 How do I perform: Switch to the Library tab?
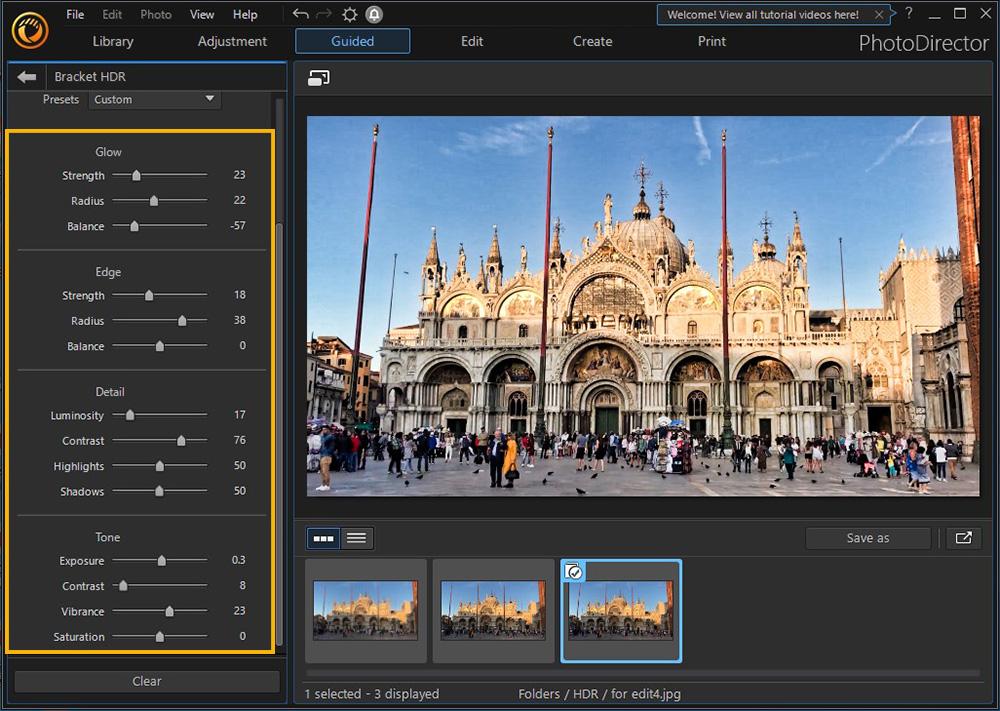pos(112,42)
